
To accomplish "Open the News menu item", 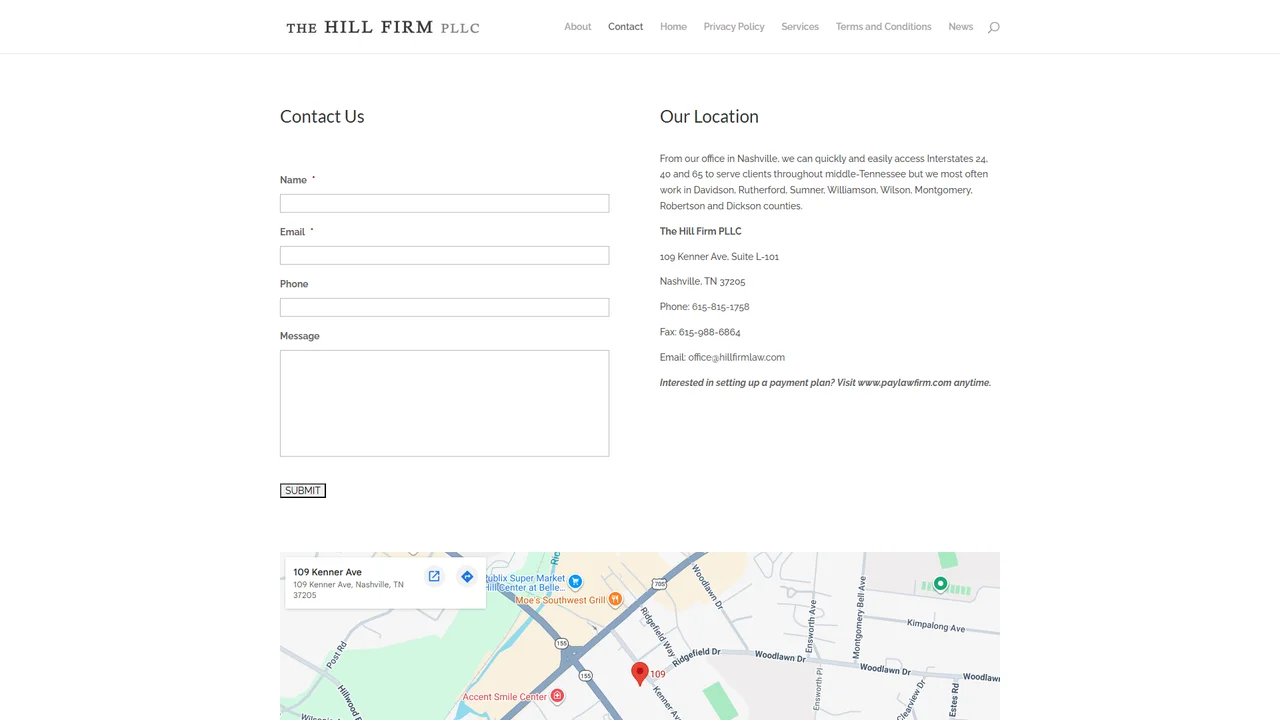I will [961, 27].
